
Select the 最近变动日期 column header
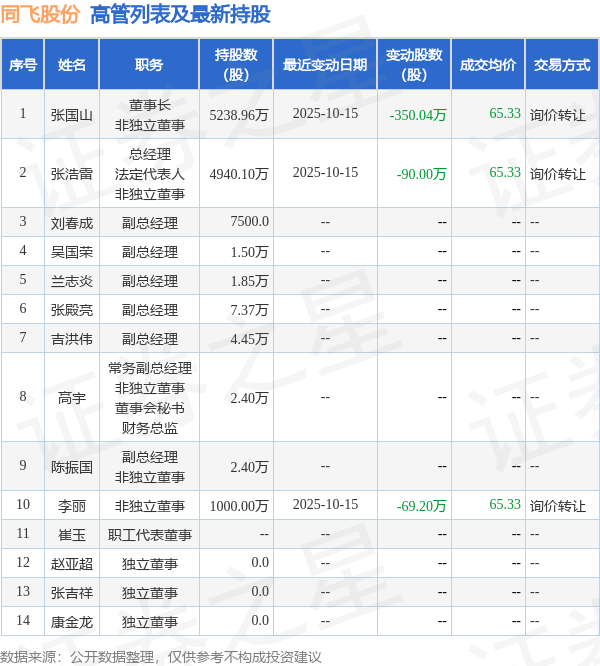[325, 65]
